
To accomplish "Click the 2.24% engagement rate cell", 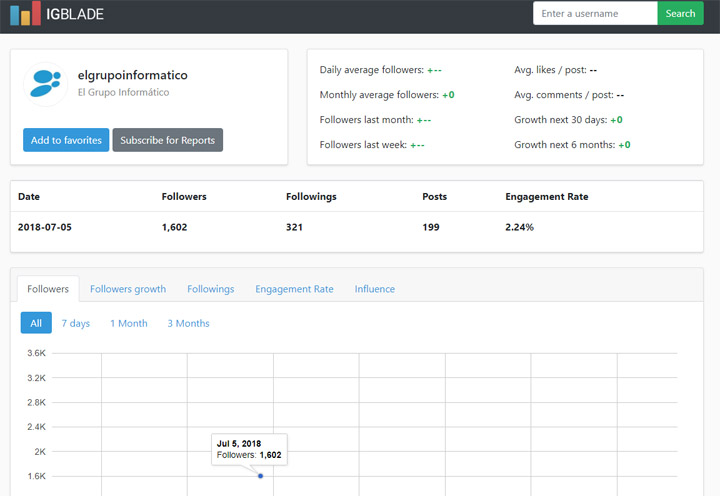I will tap(519, 227).
